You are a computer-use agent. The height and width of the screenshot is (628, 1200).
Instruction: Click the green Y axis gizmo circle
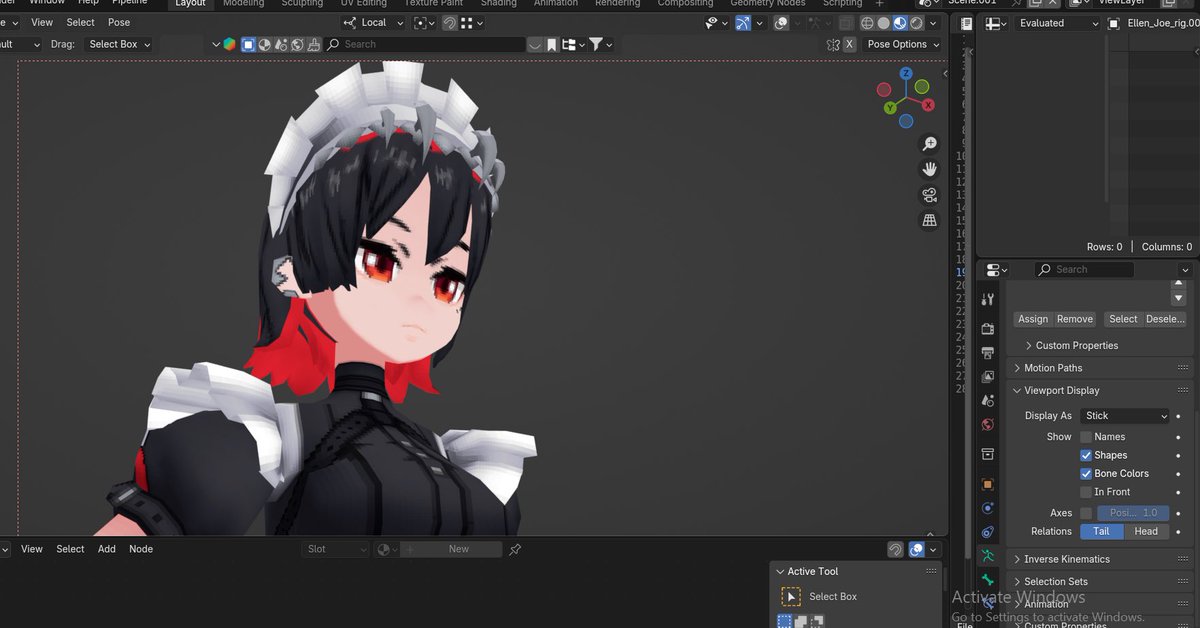(x=891, y=108)
